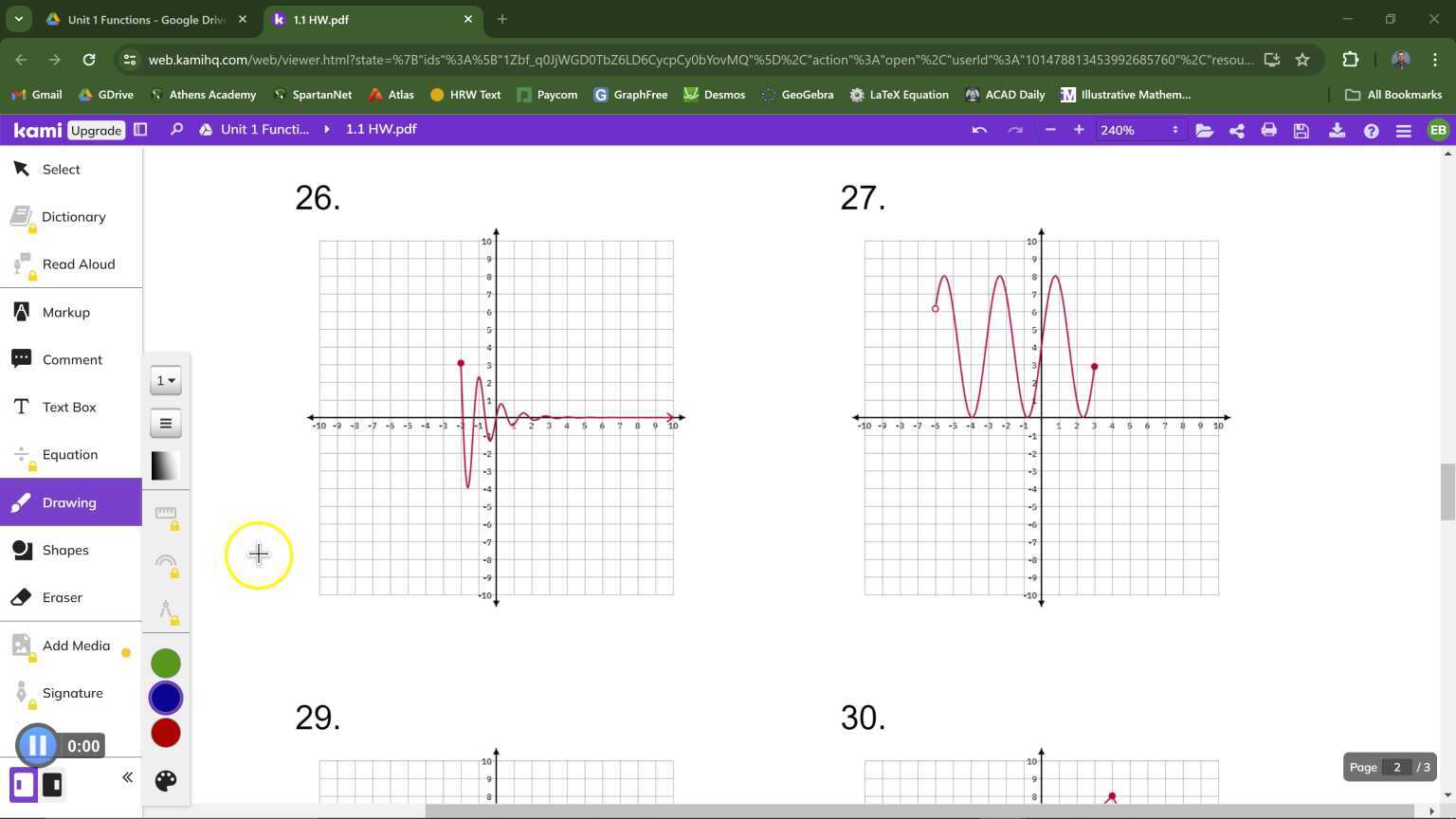Open the custom color palette icon
The height and width of the screenshot is (819, 1456).
coord(165,780)
